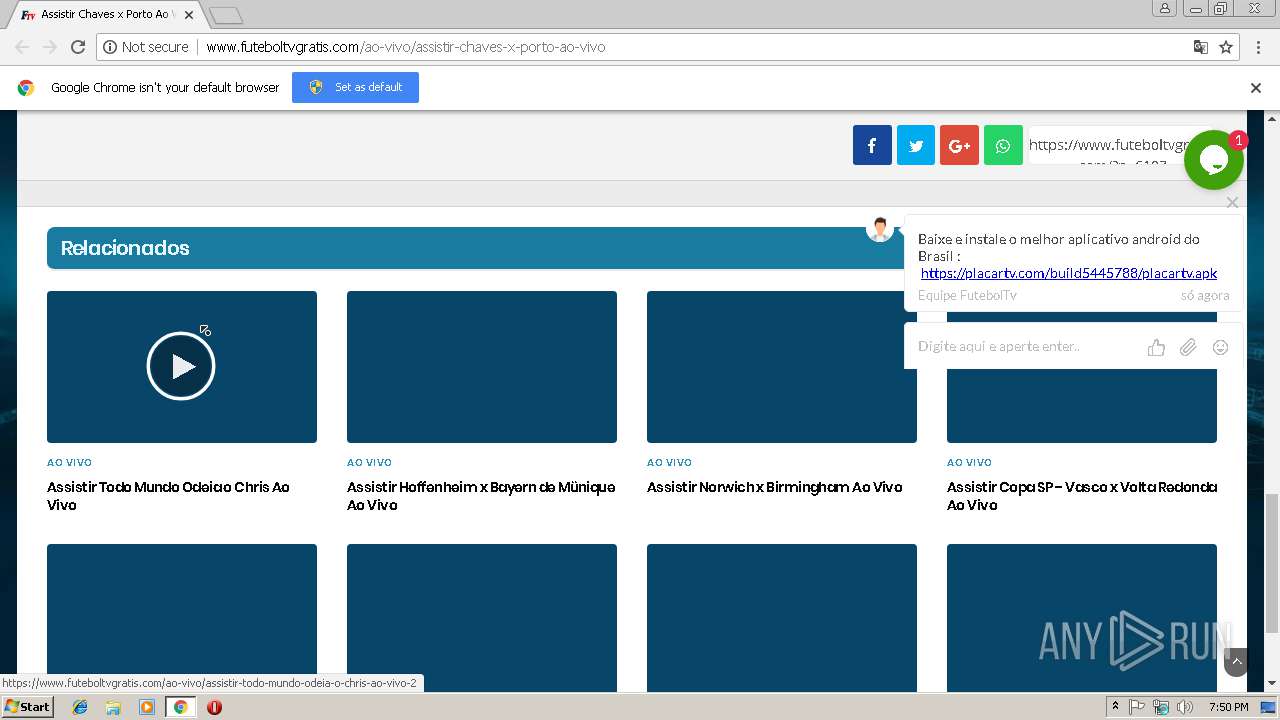
Task: Set Chrome as default browser
Action: point(355,87)
